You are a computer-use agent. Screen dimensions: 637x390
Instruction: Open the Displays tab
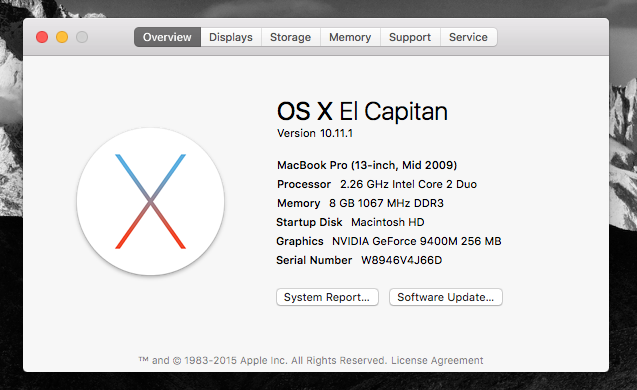pos(231,37)
